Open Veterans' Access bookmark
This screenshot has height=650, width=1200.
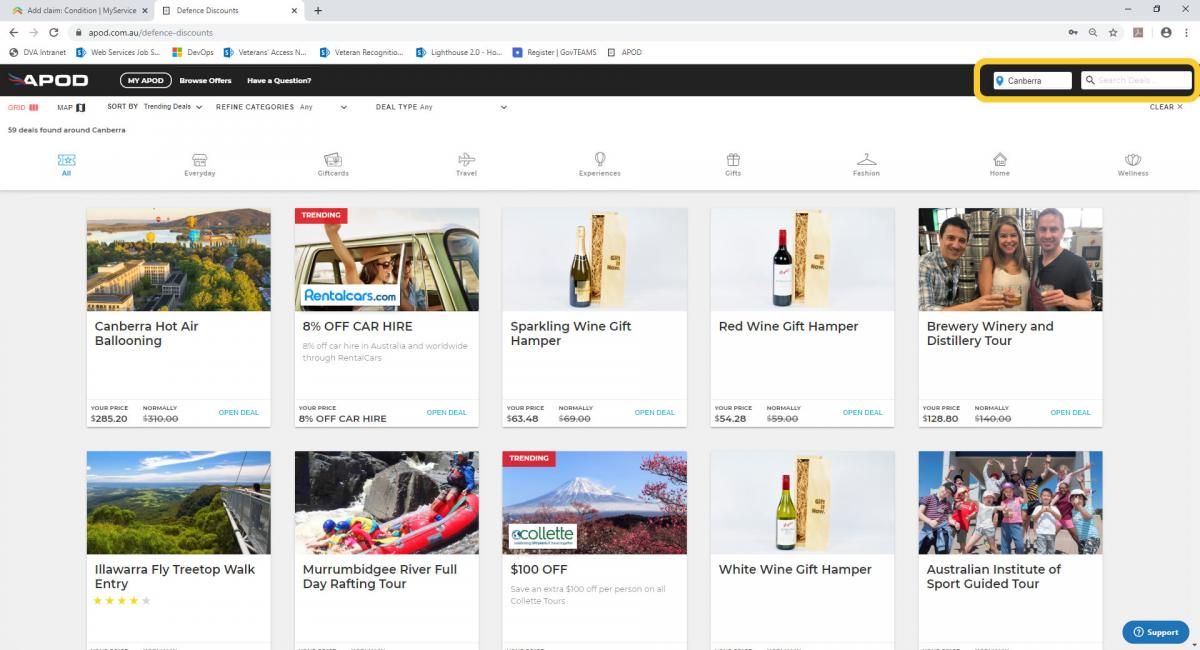(x=265, y=52)
